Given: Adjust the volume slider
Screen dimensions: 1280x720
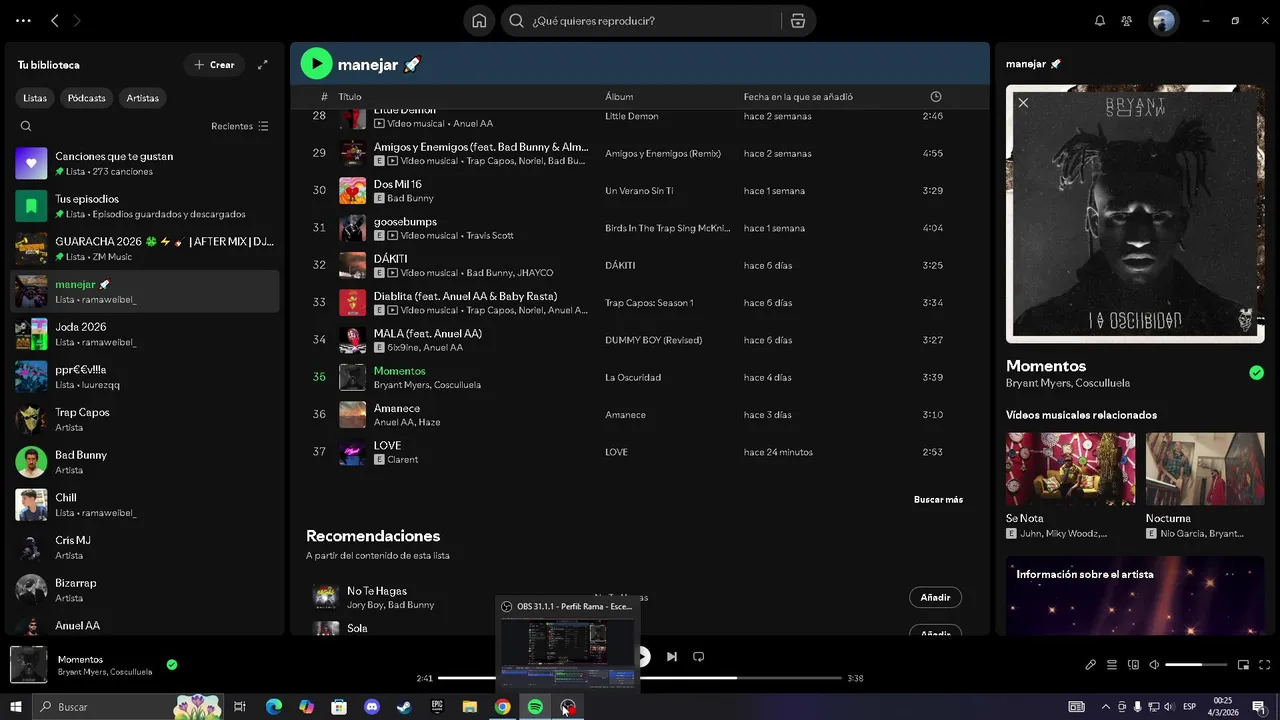Looking at the screenshot, I should coord(1196,665).
